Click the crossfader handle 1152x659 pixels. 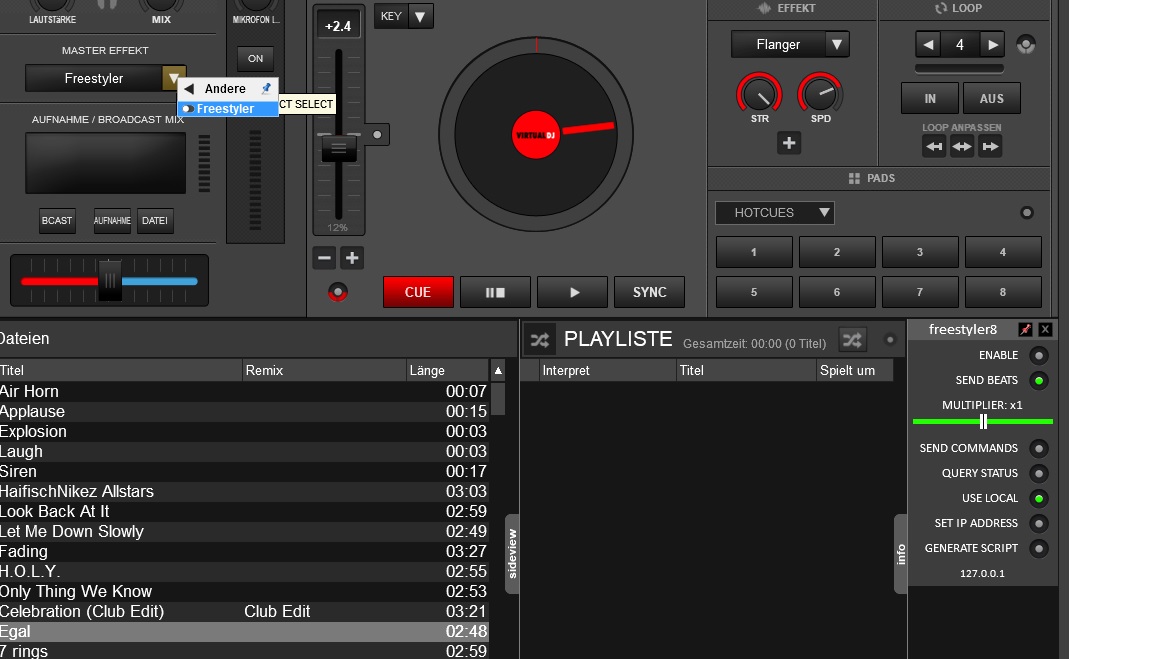click(x=110, y=281)
